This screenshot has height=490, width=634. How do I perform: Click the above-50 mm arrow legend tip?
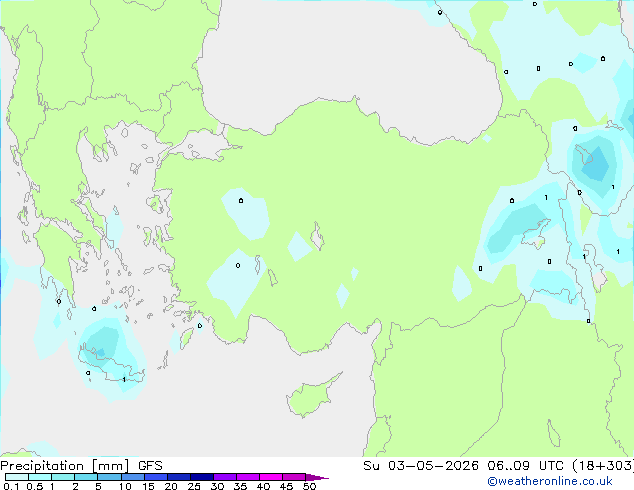(317, 477)
